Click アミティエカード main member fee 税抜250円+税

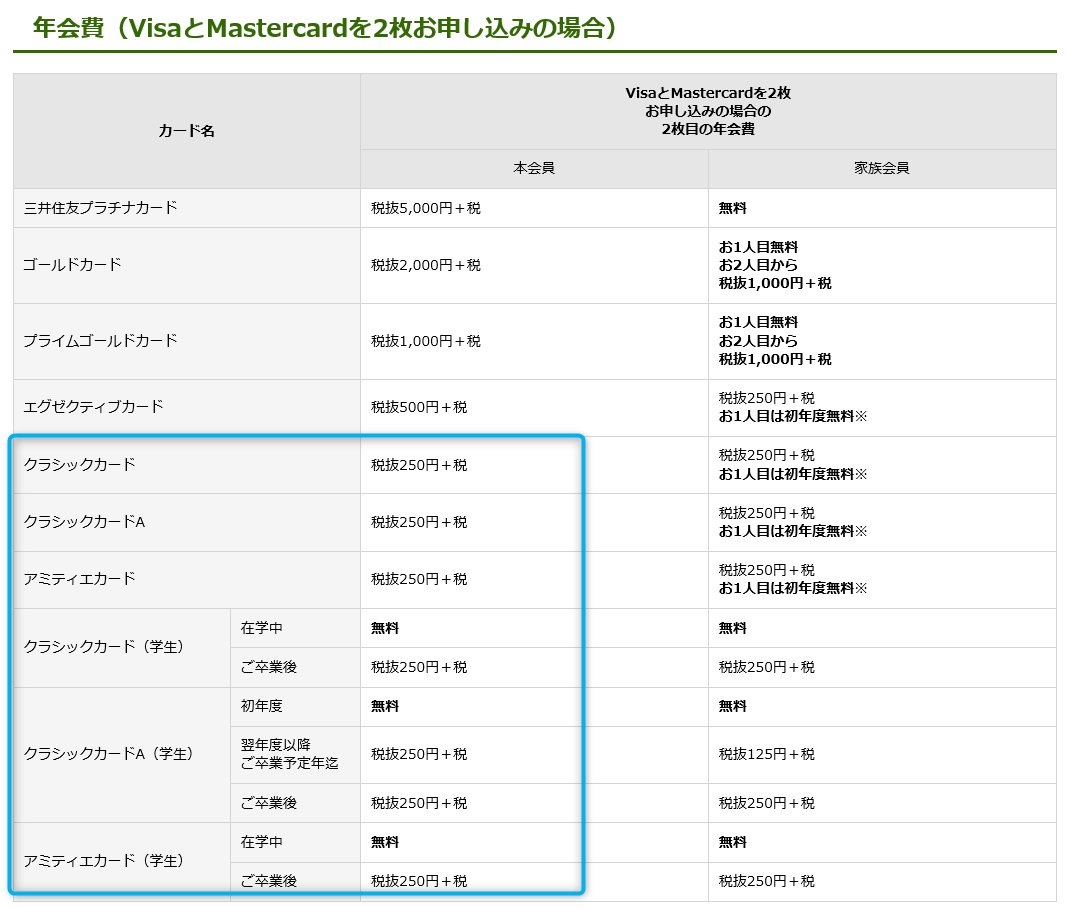[418, 580]
